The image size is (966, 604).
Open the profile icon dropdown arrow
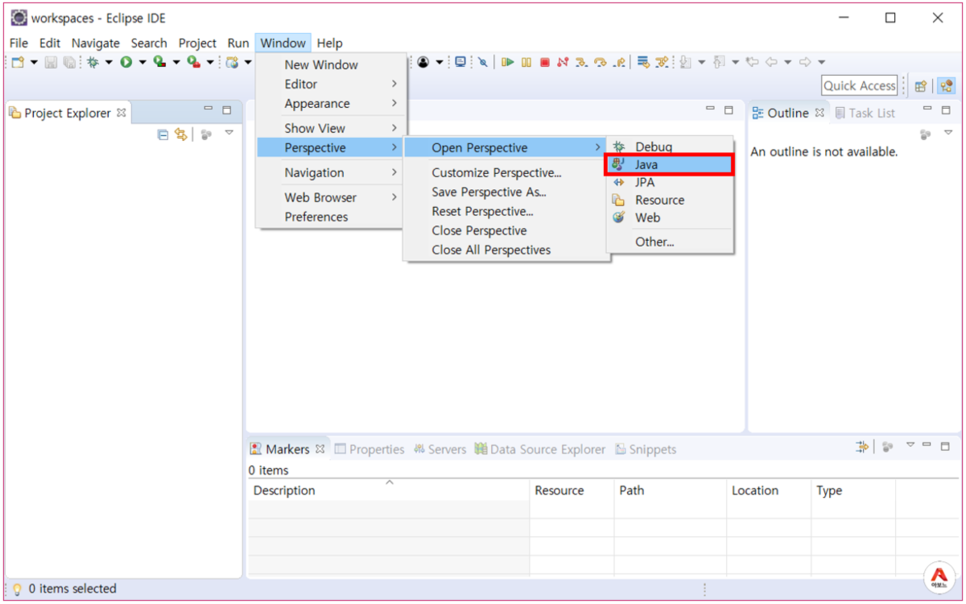[439, 62]
